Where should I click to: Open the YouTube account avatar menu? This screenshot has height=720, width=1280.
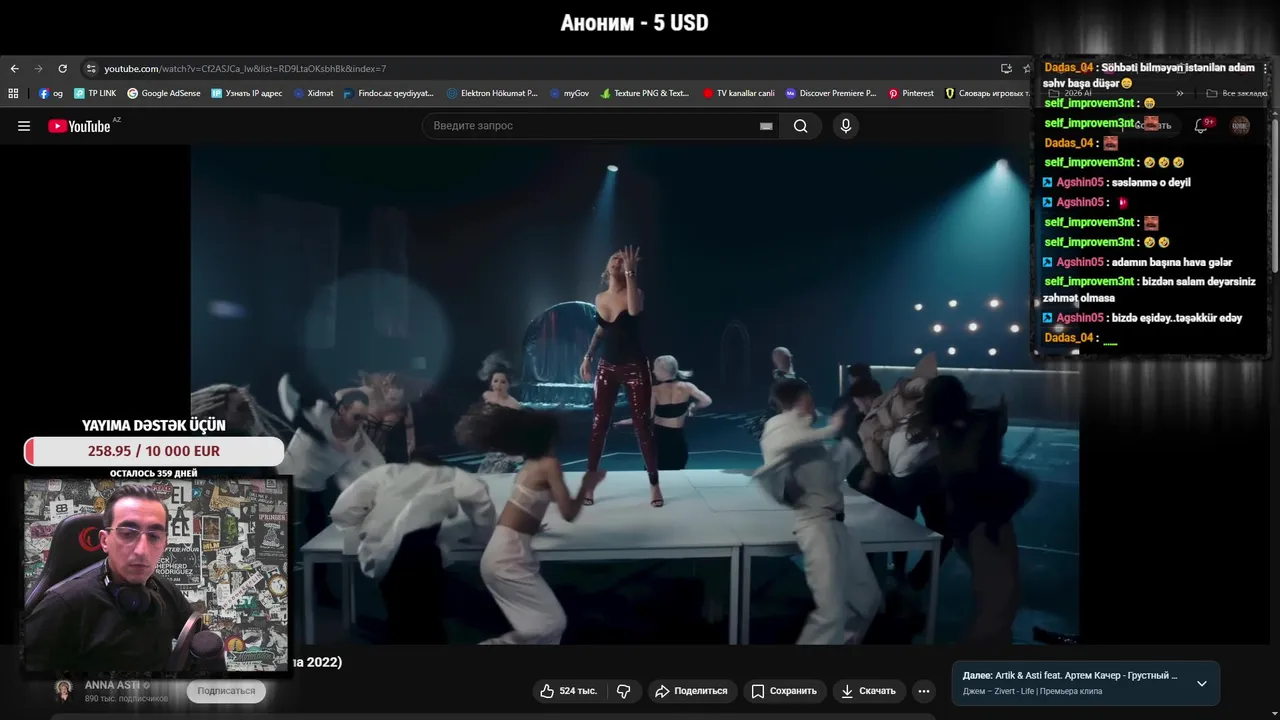(x=1240, y=126)
